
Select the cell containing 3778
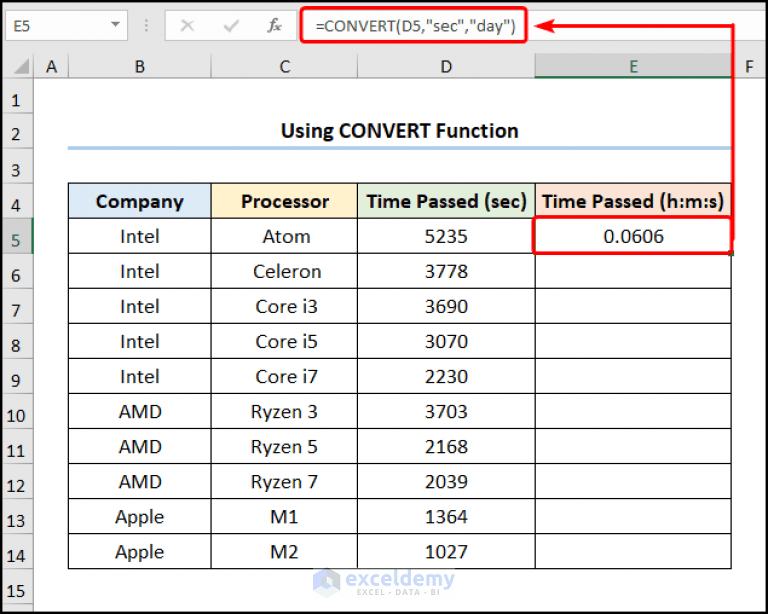446,271
